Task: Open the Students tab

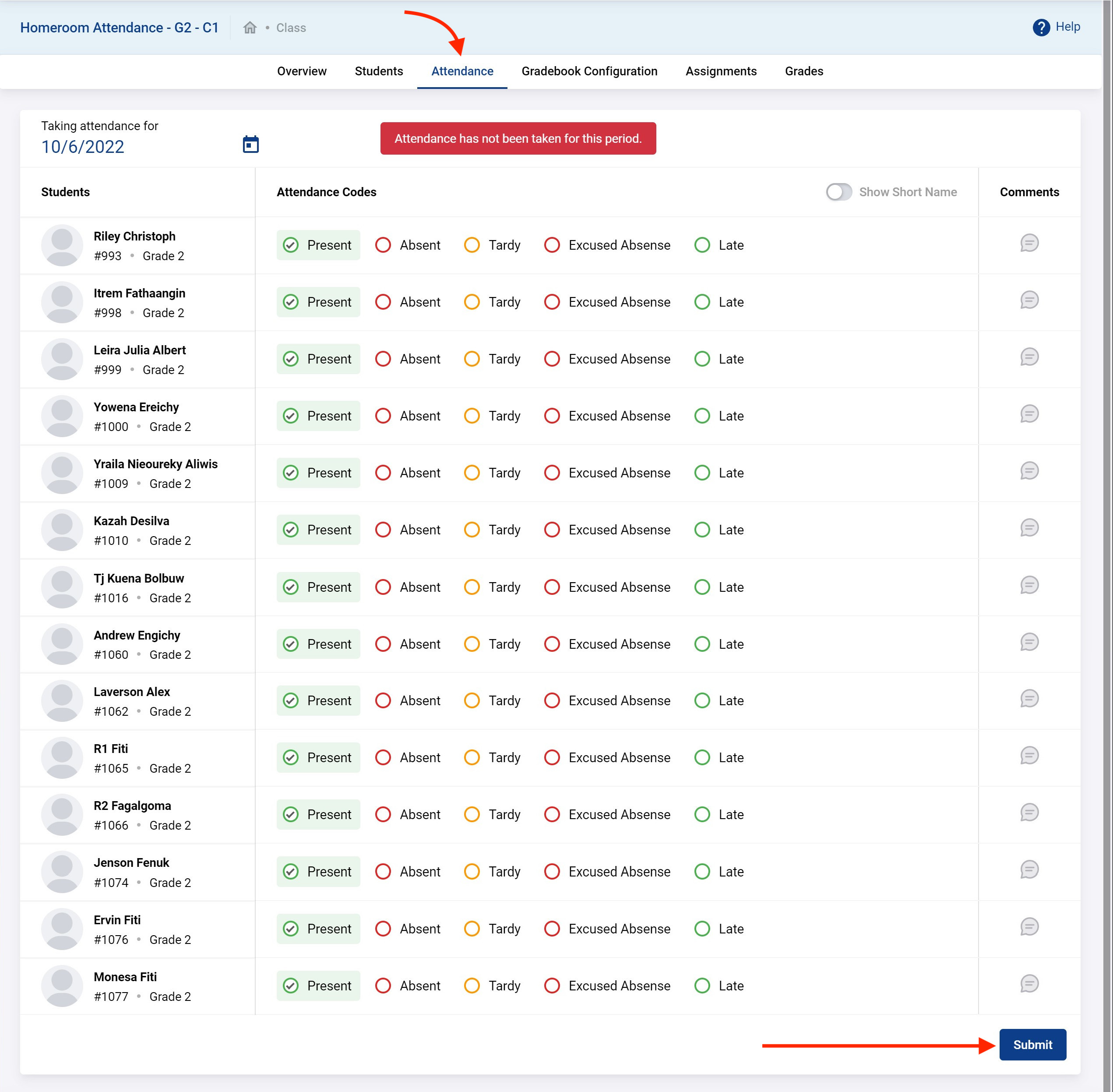Action: [x=378, y=71]
